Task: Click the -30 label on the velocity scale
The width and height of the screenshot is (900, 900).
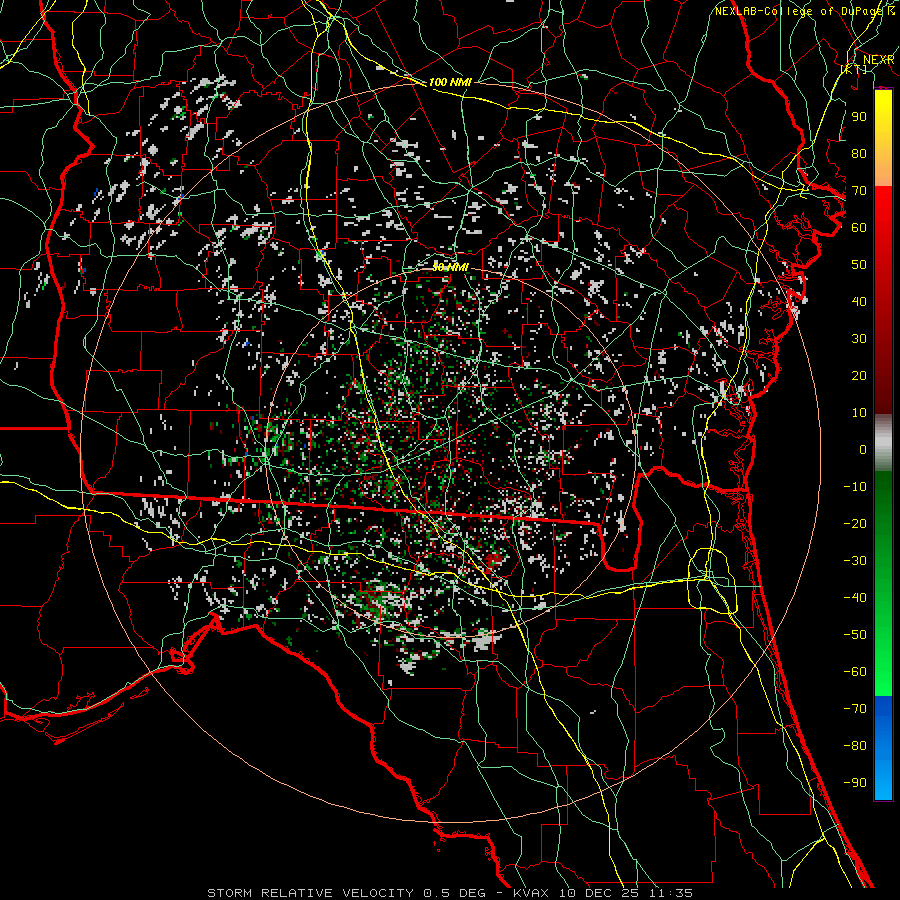Action: point(855,561)
